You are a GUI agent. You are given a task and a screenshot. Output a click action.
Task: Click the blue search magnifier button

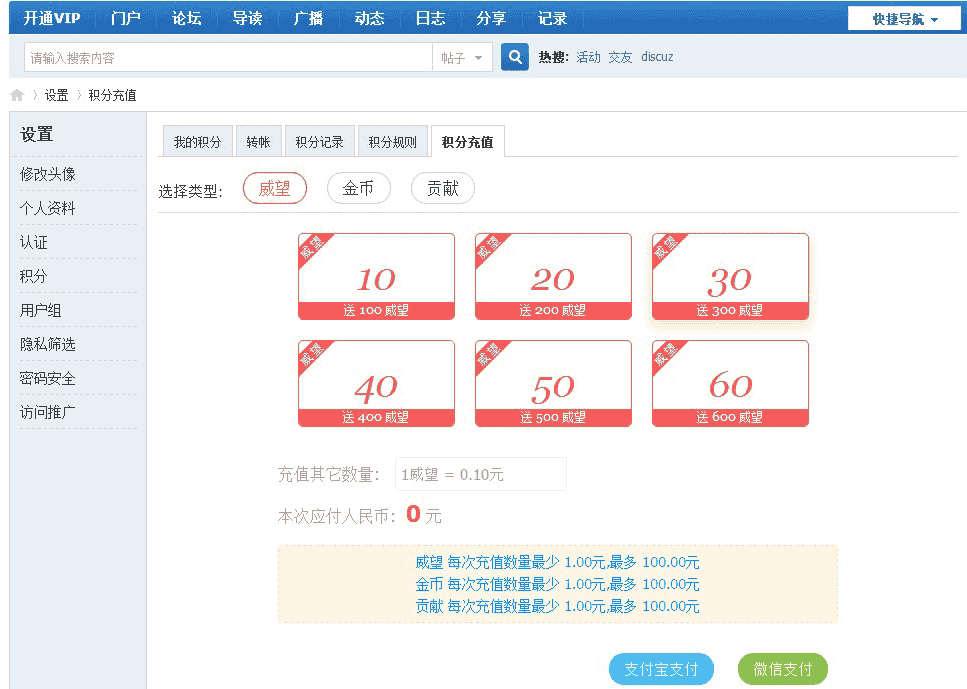(514, 58)
